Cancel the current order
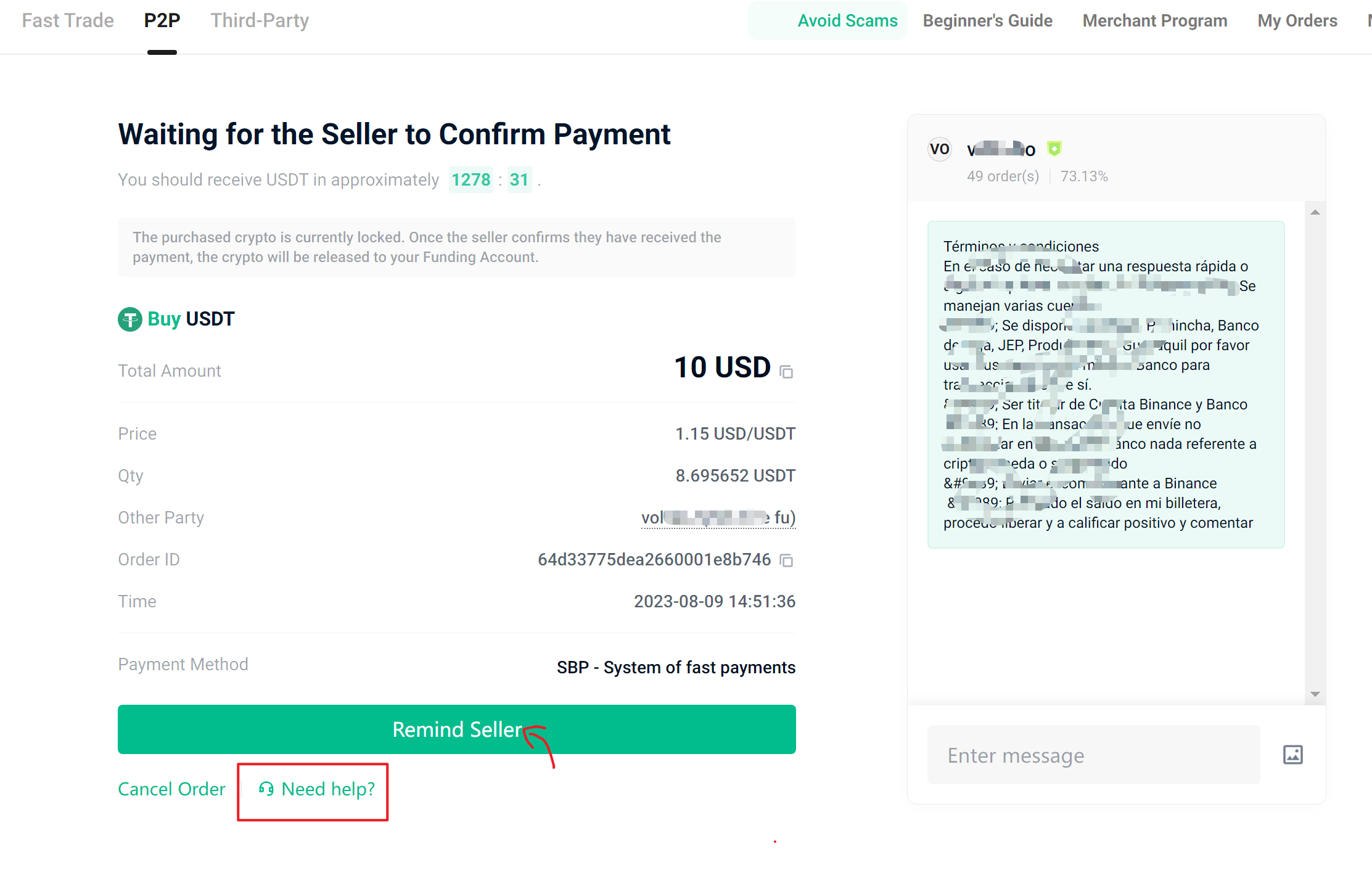This screenshot has width=1372, height=886. pos(171,789)
